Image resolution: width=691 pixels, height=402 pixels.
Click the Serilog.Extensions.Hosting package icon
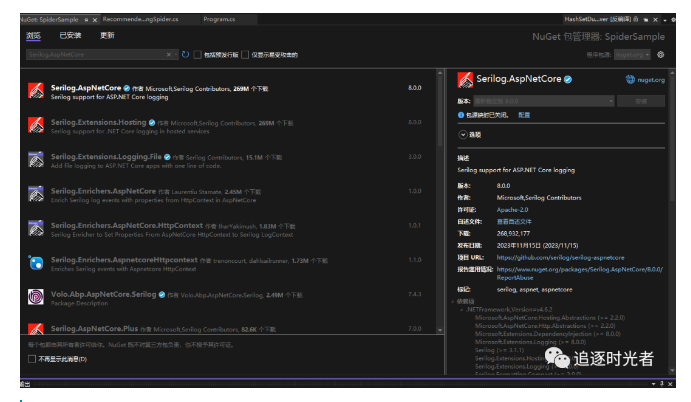[x=36, y=125]
